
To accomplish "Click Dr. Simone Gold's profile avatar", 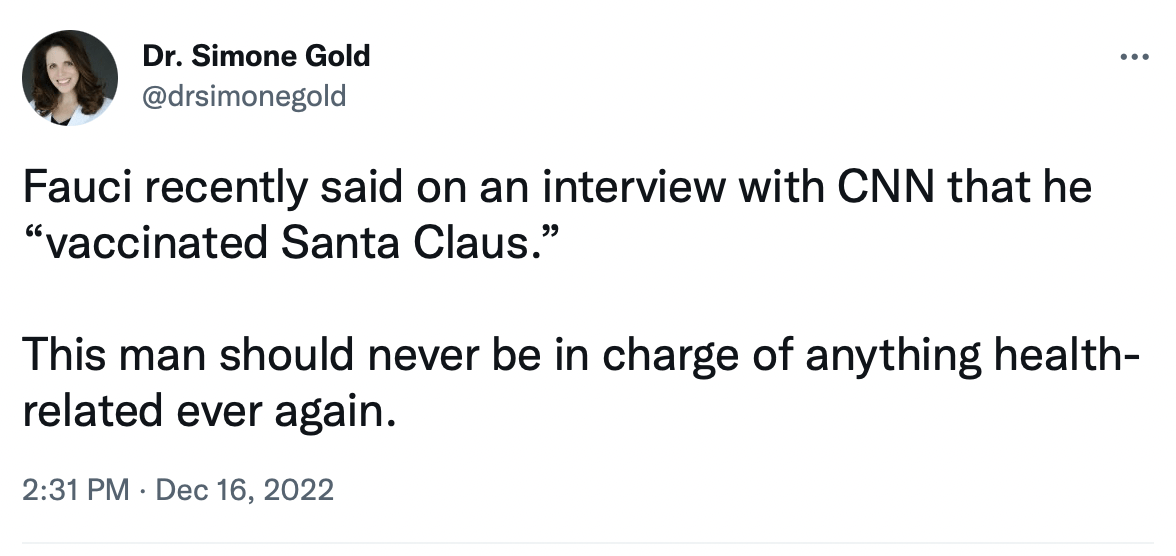I will tap(70, 77).
